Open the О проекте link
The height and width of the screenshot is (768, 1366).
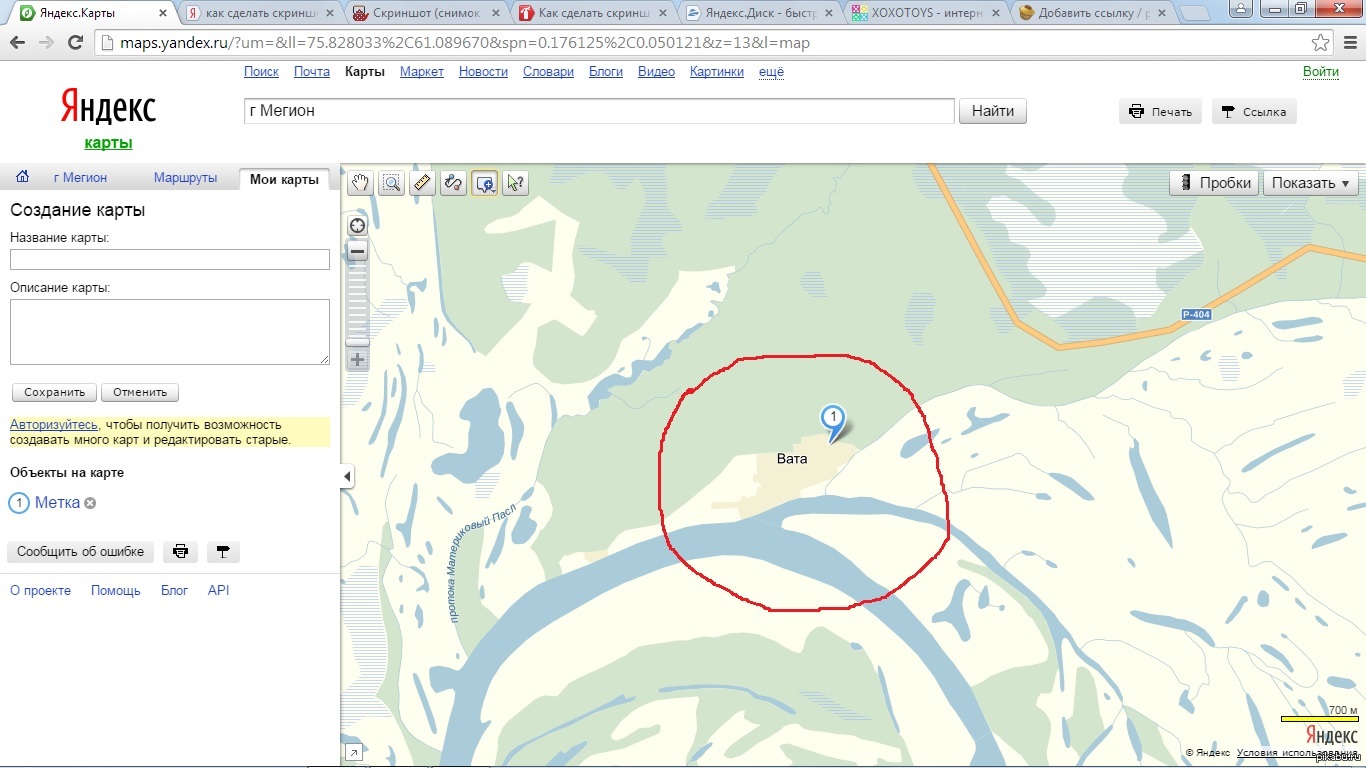(40, 591)
